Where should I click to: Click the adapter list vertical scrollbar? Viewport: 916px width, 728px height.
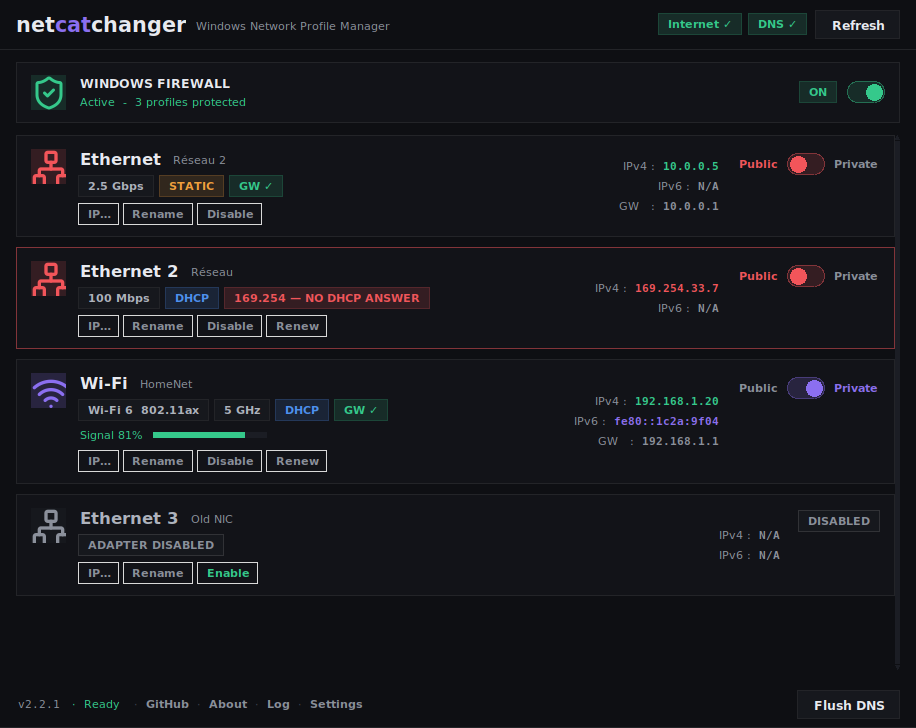pos(897,402)
